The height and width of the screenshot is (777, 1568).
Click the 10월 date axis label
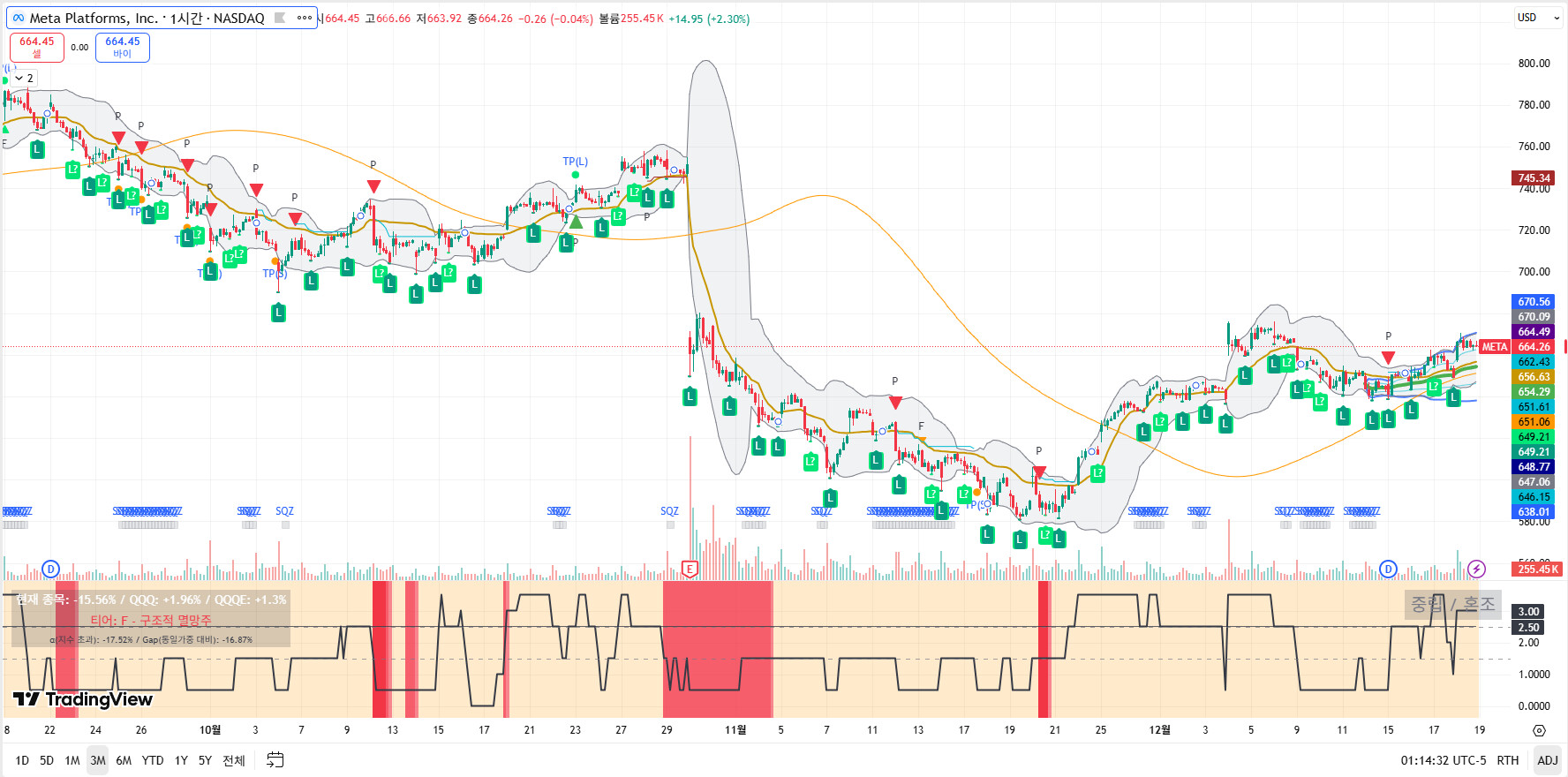210,730
